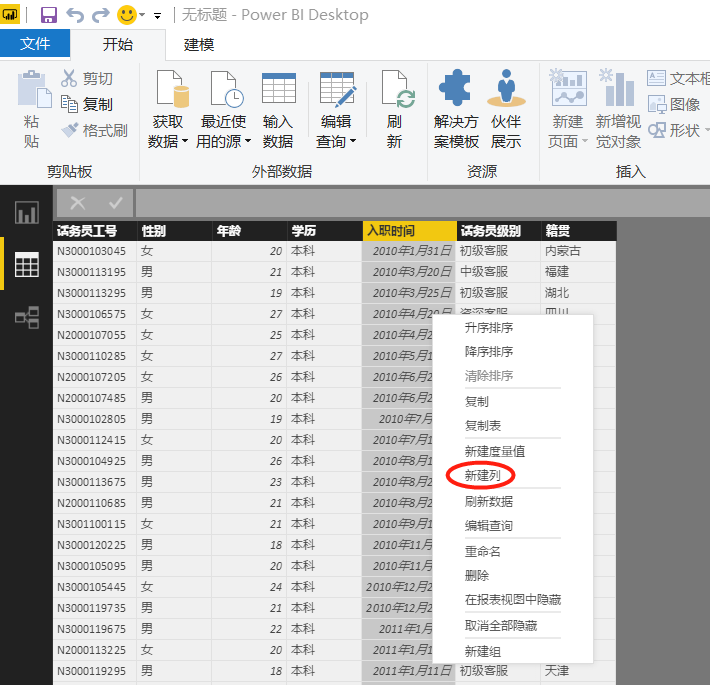Screen dimensions: 710x685
Task: Open the smiley feedback dropdown arrow
Action: [x=142, y=15]
